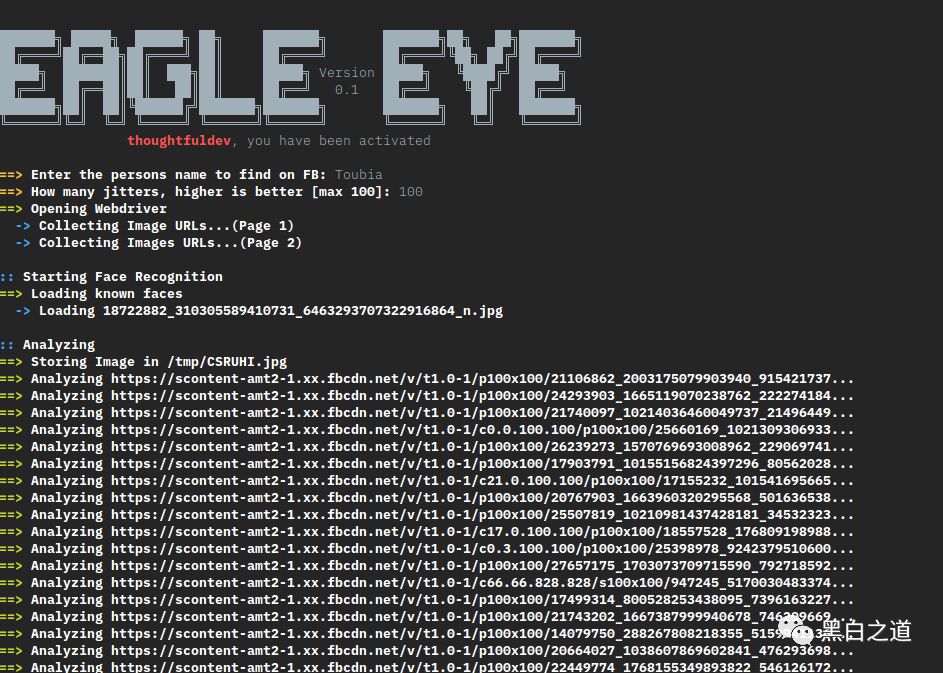
Task: Open URL containing 17903791_10155156824397296
Action: coord(482,464)
